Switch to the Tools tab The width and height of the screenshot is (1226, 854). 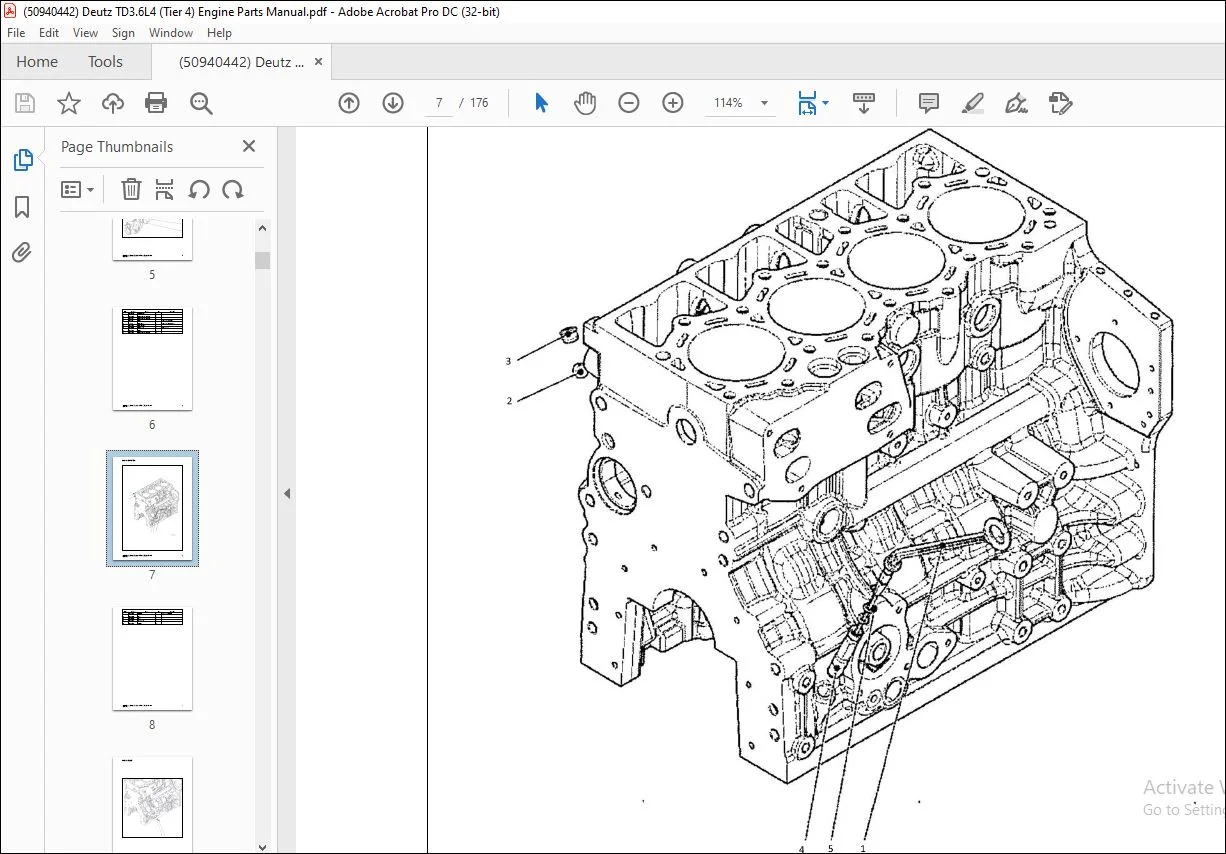pyautogui.click(x=105, y=62)
